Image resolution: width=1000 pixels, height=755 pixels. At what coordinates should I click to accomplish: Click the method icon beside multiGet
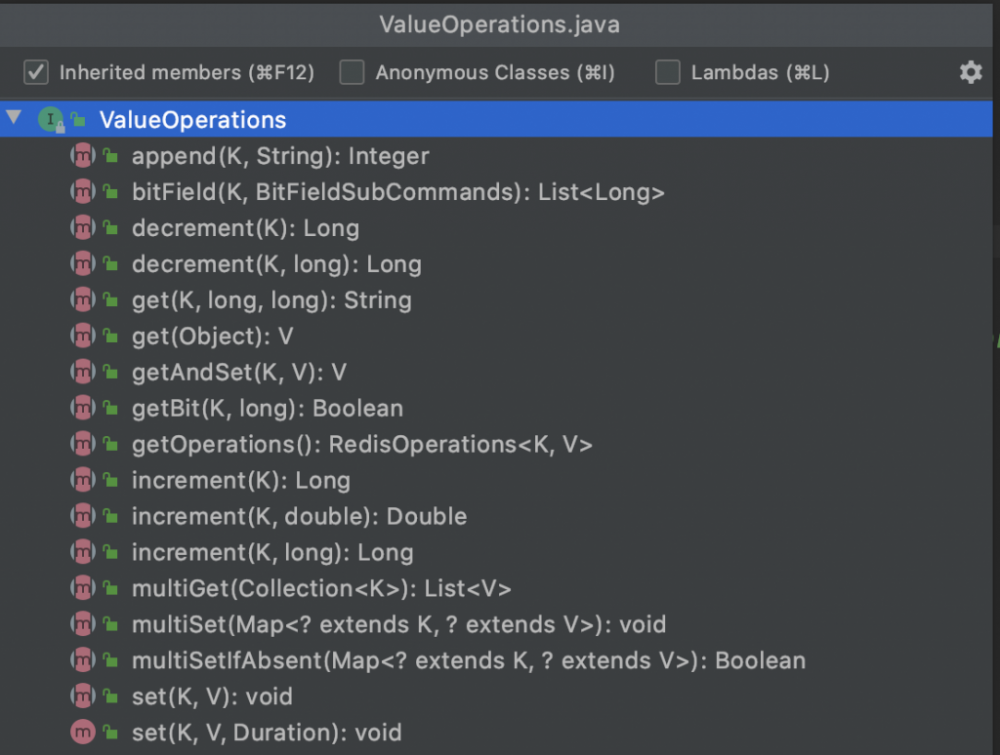pyautogui.click(x=81, y=588)
